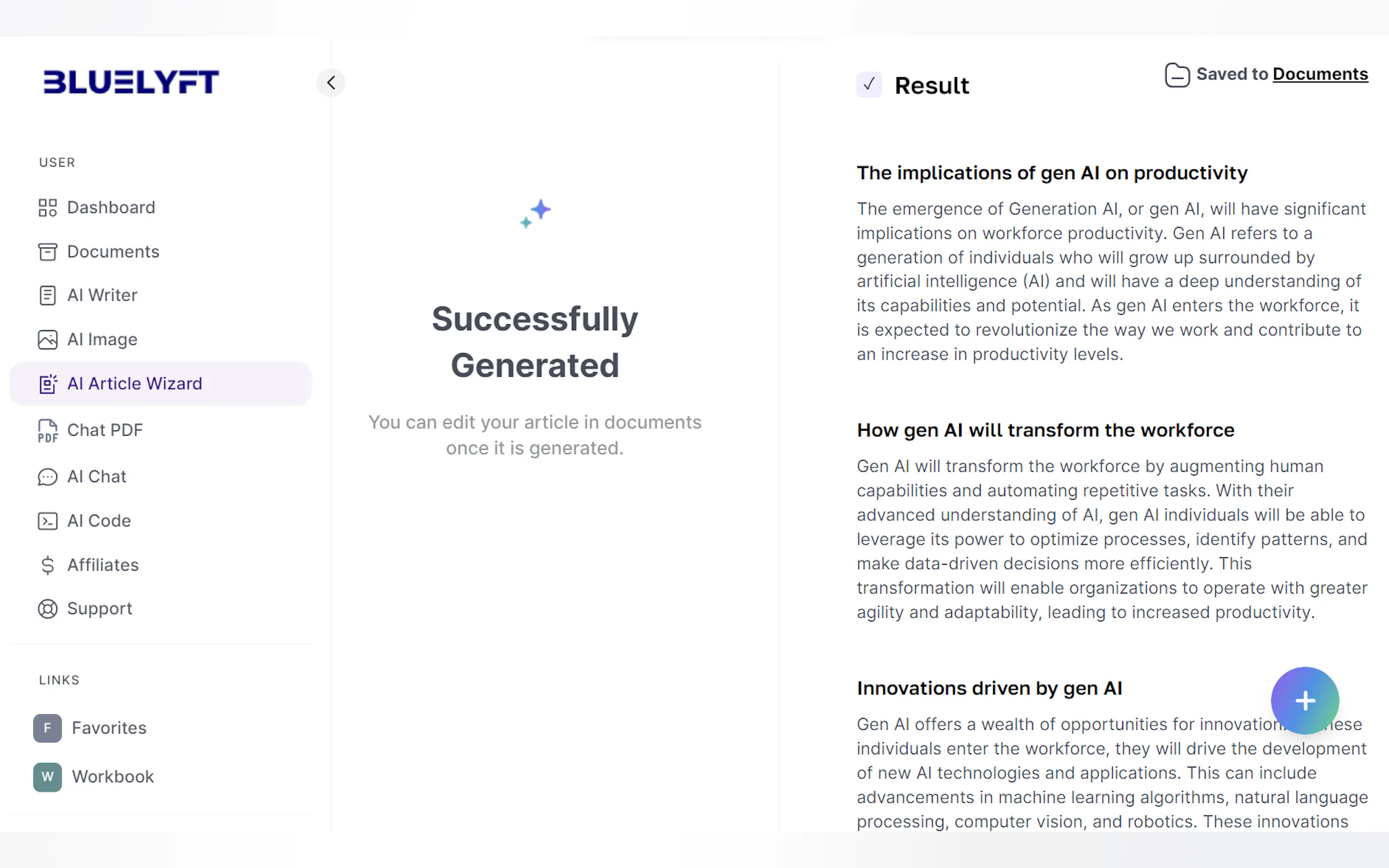Click the saved document icon beside Saved to
This screenshot has width=1389, height=868.
click(1176, 75)
